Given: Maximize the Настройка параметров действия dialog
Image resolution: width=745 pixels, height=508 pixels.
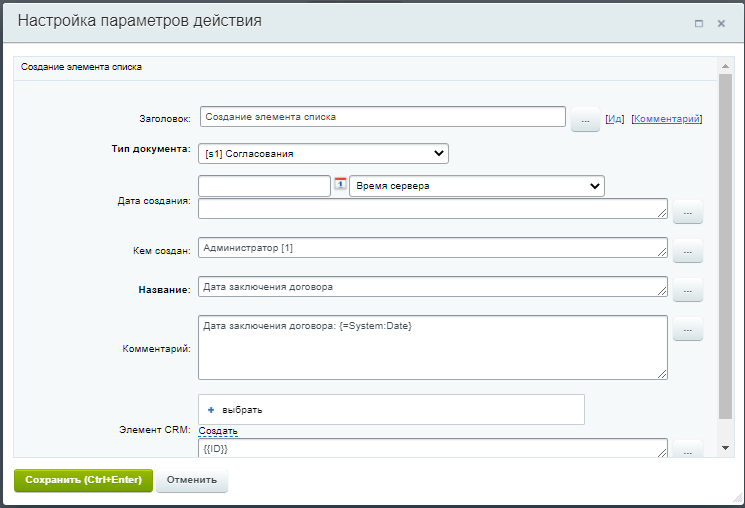Looking at the screenshot, I should pos(699,23).
